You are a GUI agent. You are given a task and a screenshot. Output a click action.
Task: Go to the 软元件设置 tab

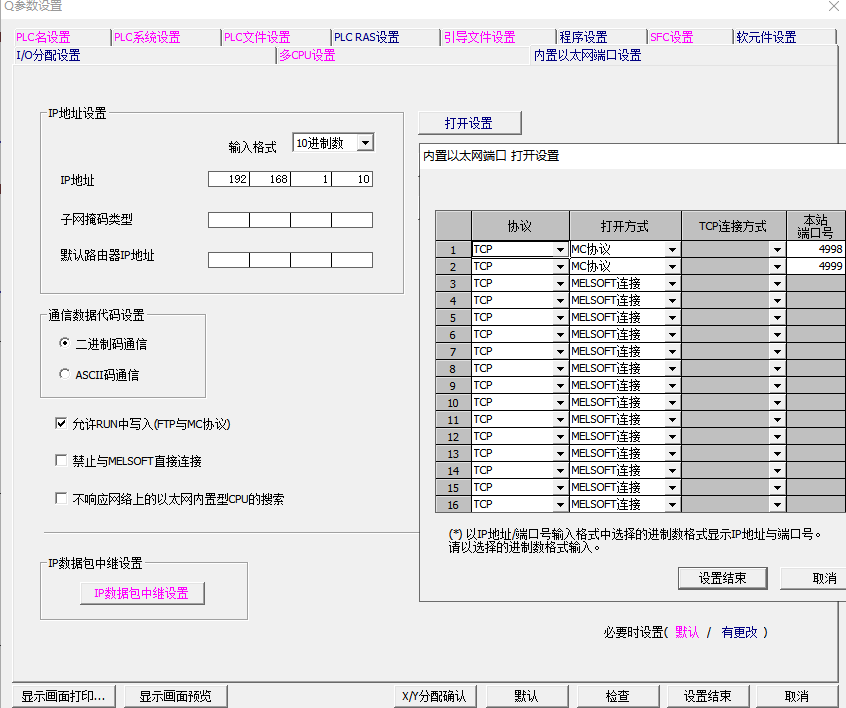coord(766,38)
